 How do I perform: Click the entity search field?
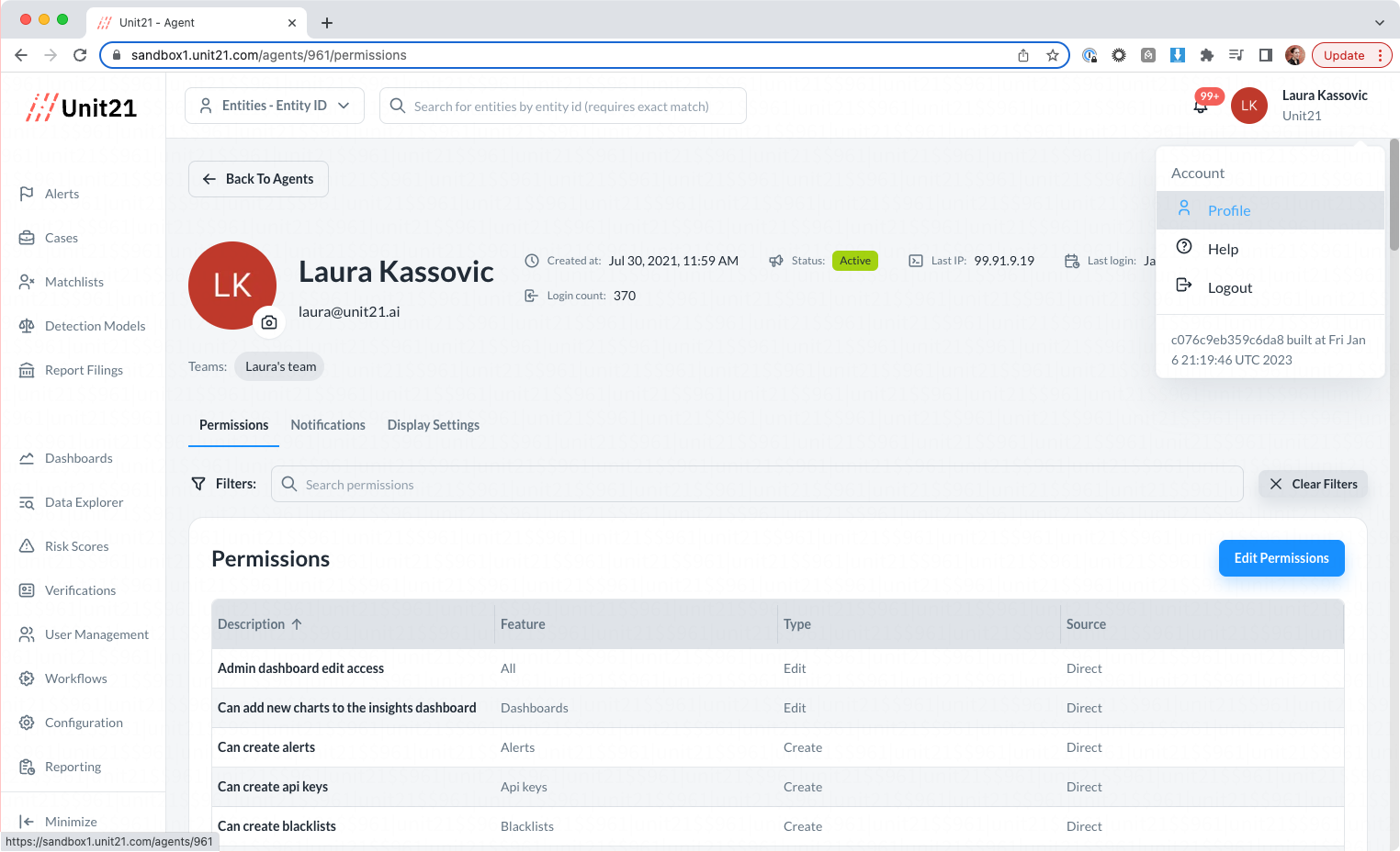tap(563, 106)
